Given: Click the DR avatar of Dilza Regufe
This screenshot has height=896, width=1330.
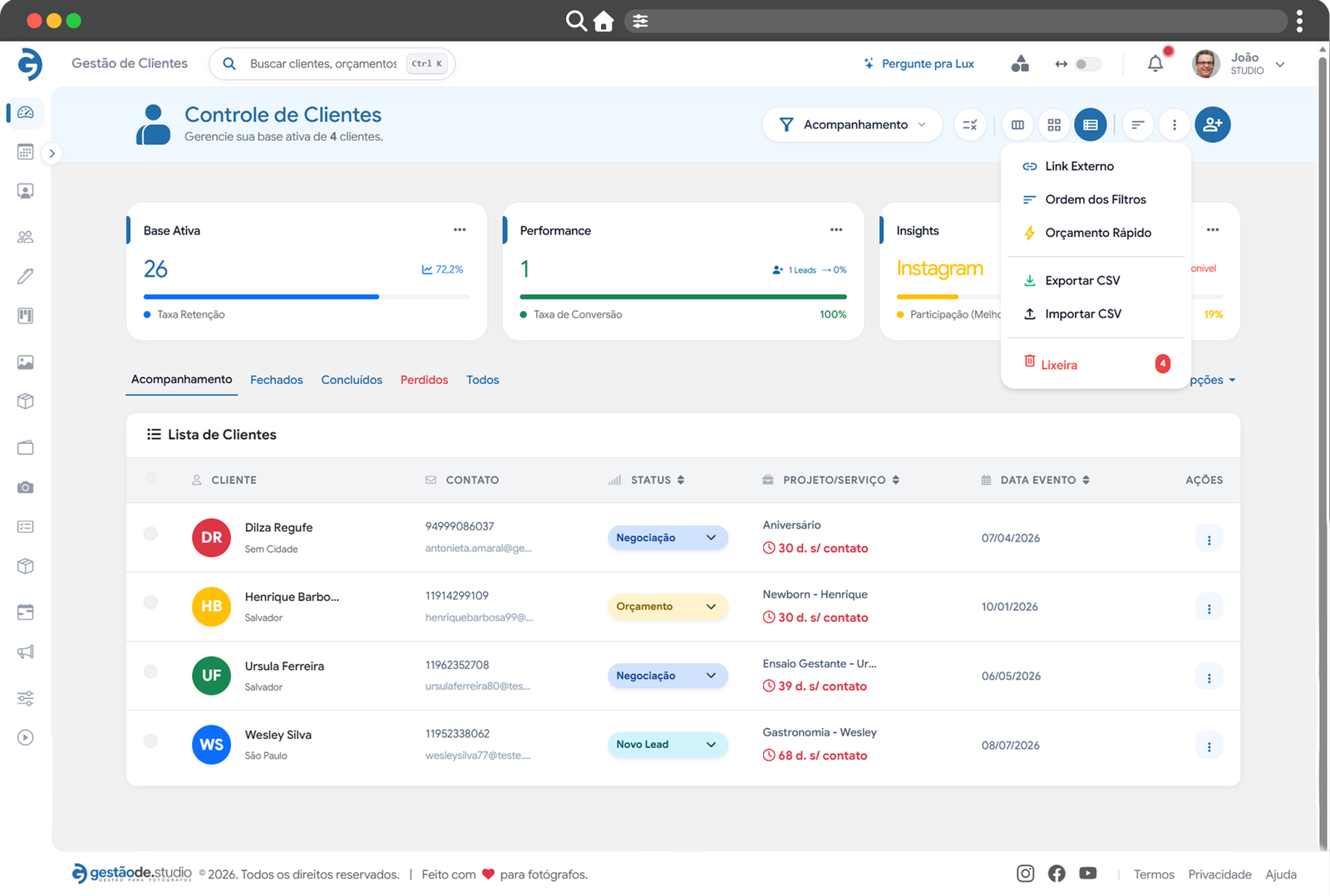Looking at the screenshot, I should click(x=211, y=538).
